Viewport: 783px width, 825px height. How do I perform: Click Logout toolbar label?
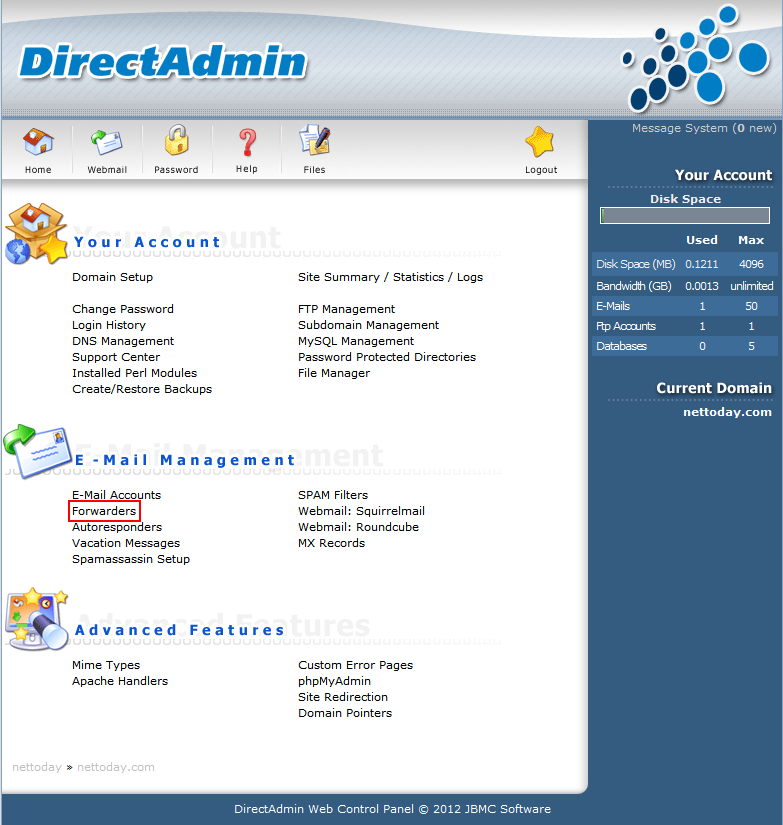[x=541, y=170]
